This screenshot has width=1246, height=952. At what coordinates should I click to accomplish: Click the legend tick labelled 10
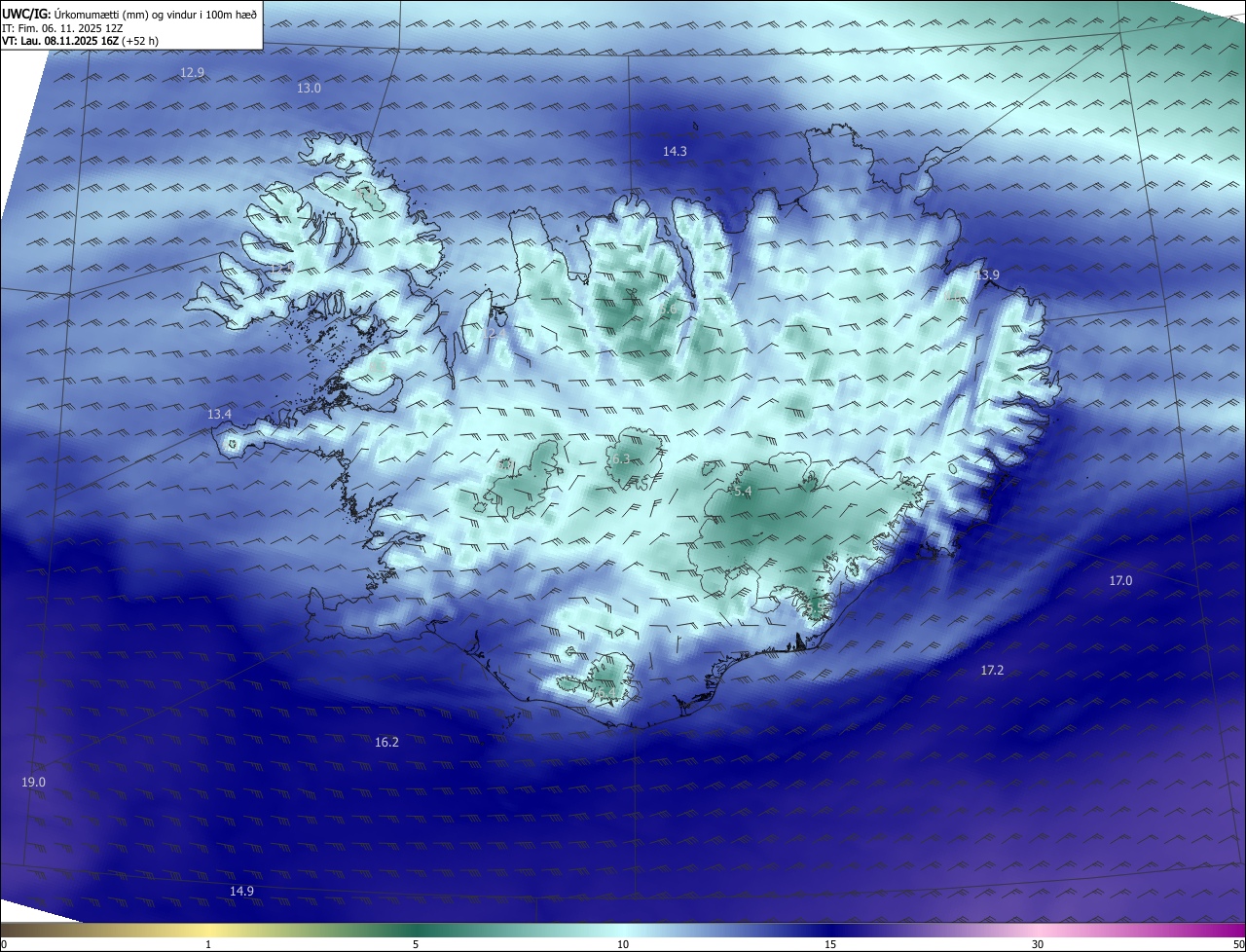click(623, 944)
